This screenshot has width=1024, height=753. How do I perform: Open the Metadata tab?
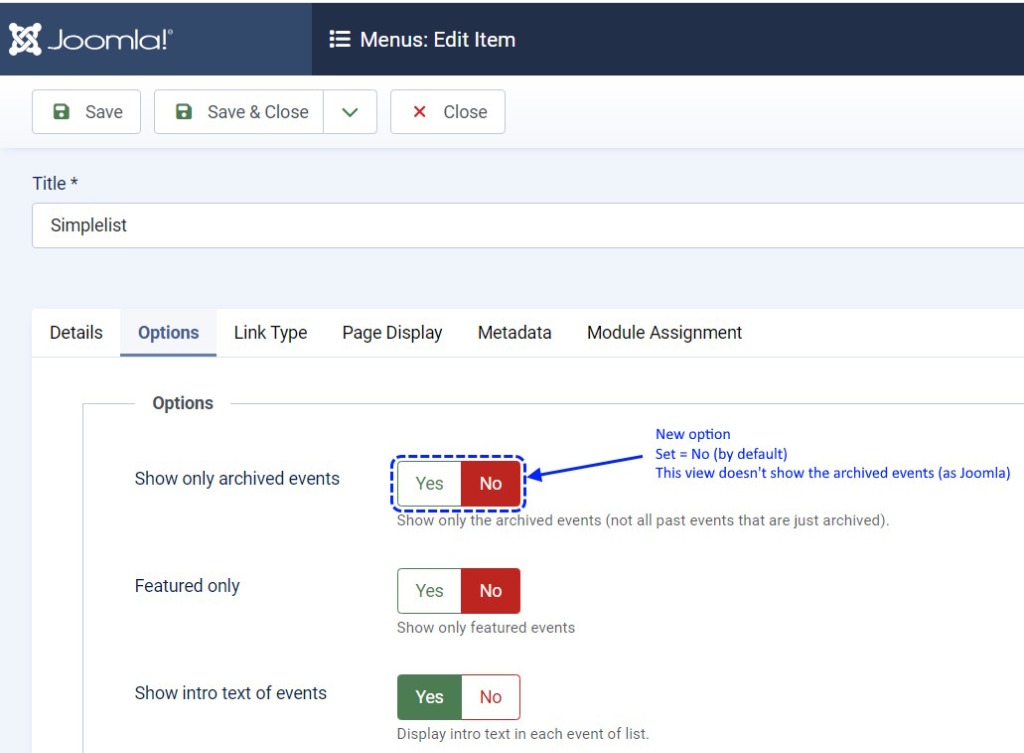tap(514, 333)
